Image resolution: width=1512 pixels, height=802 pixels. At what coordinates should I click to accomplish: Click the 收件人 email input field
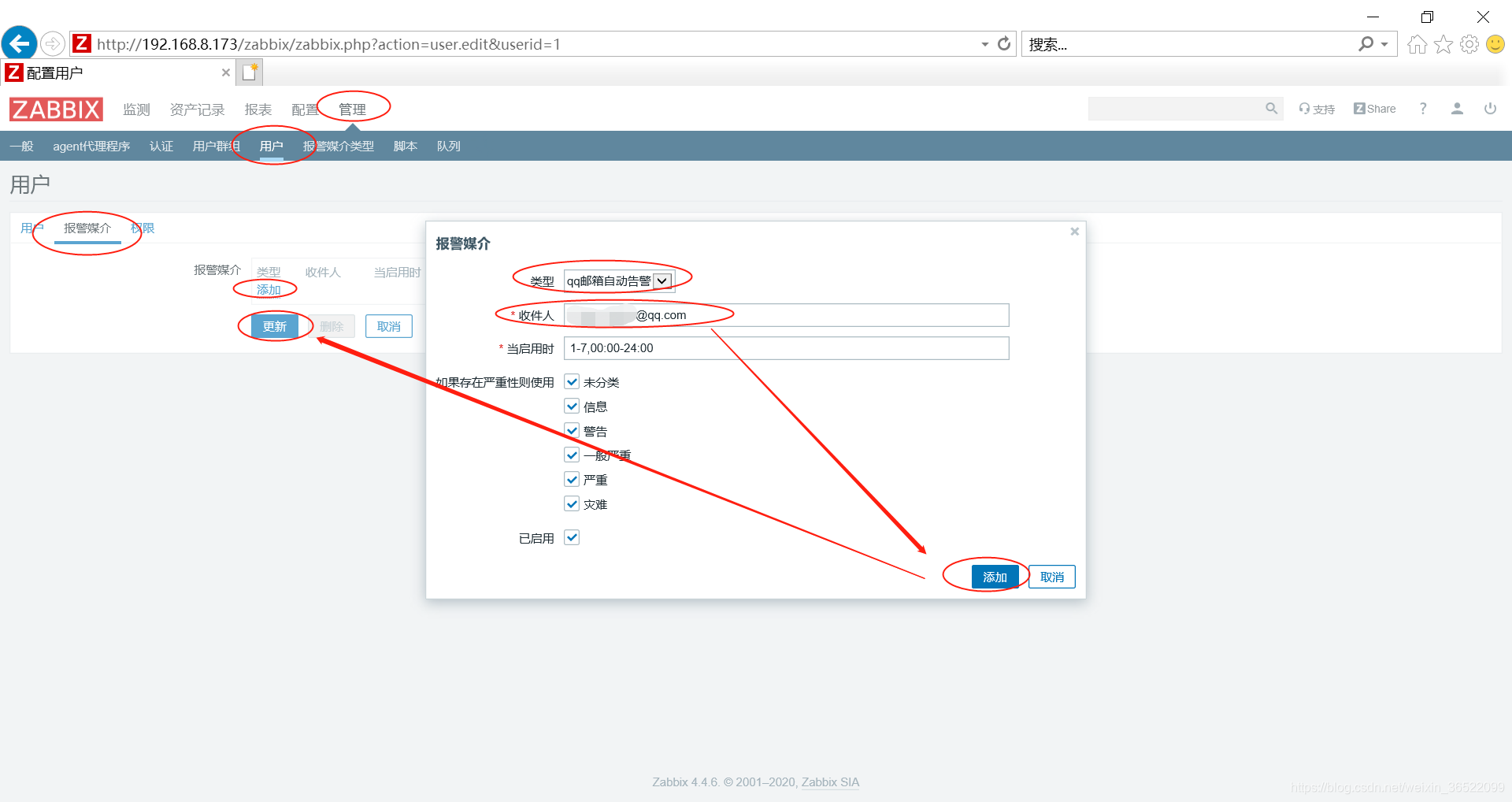[x=786, y=315]
